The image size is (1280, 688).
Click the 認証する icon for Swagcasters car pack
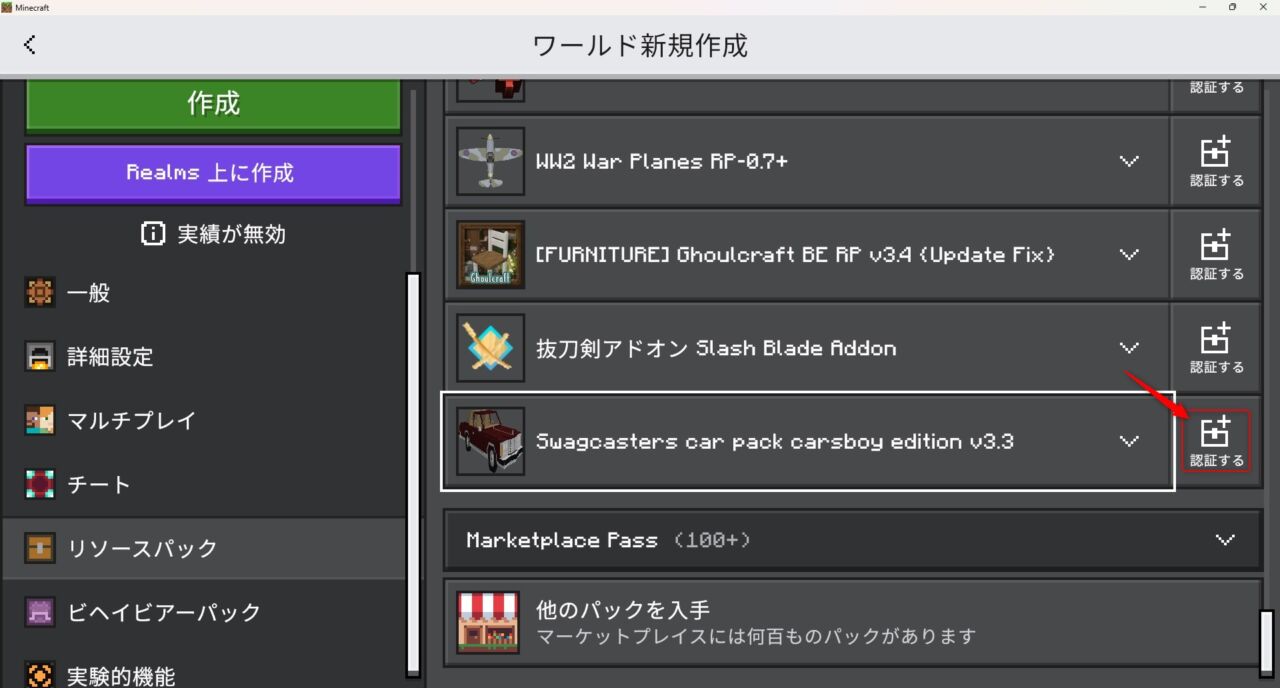(1216, 441)
